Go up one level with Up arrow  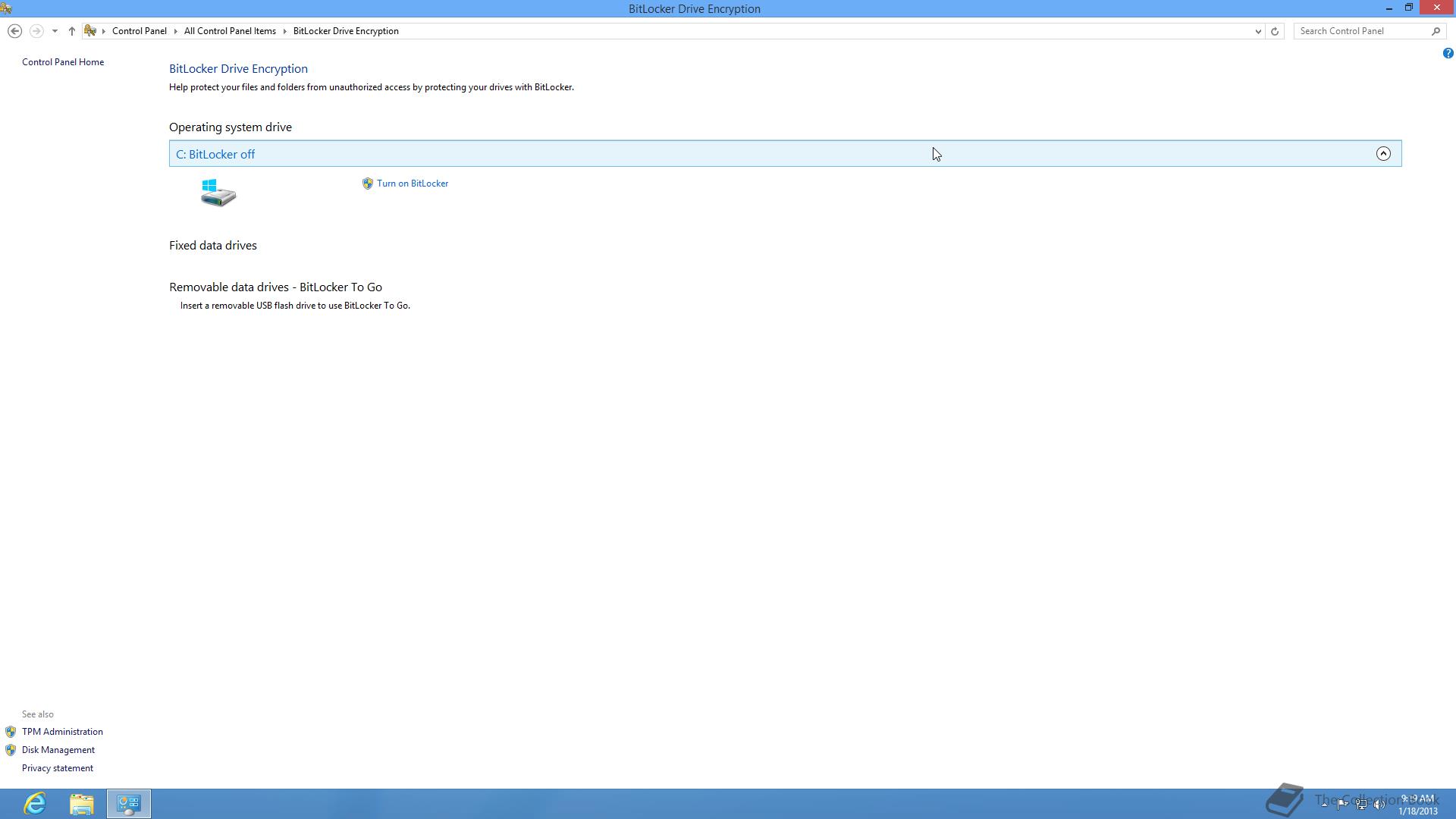(x=72, y=31)
